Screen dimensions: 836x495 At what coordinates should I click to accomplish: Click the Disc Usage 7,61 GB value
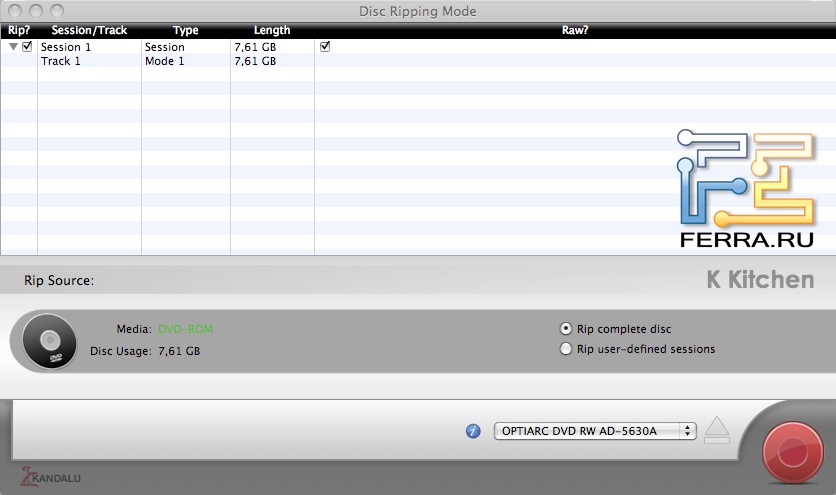point(179,351)
